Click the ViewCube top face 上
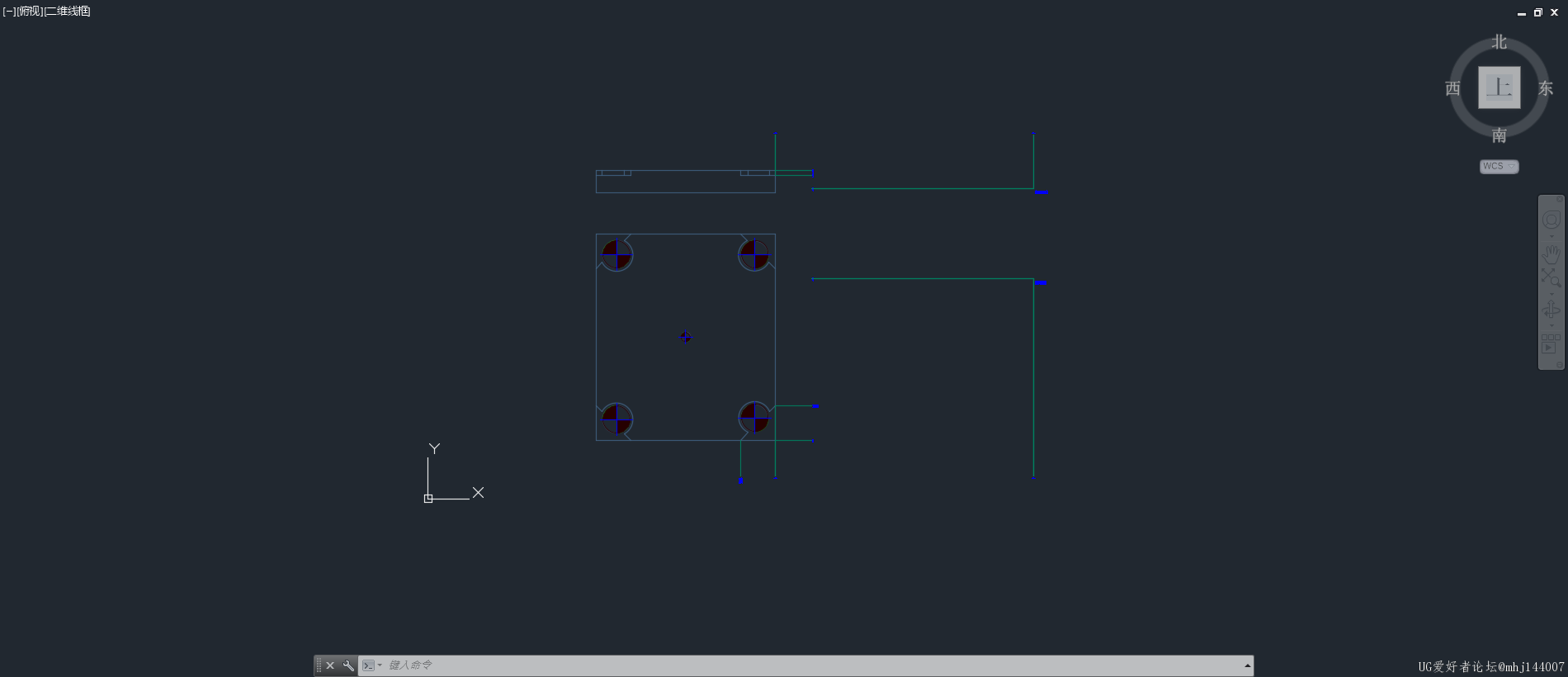The image size is (1568, 677). click(x=1499, y=88)
